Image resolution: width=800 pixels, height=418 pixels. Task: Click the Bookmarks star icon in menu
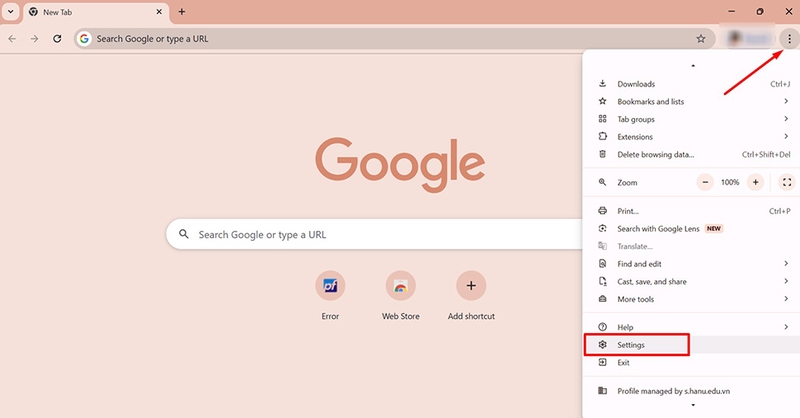coord(603,101)
